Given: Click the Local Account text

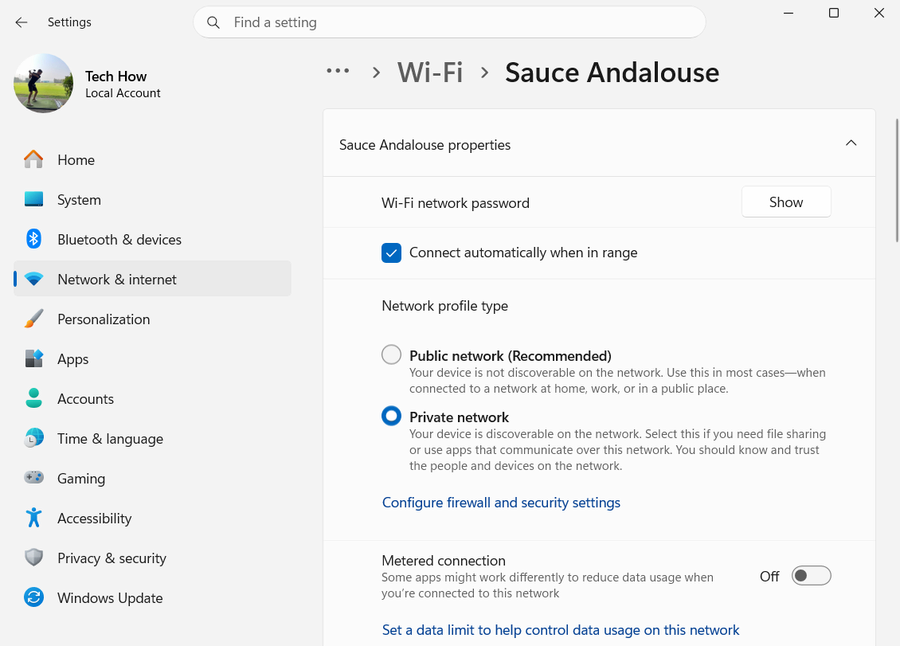Looking at the screenshot, I should pyautogui.click(x=123, y=93).
